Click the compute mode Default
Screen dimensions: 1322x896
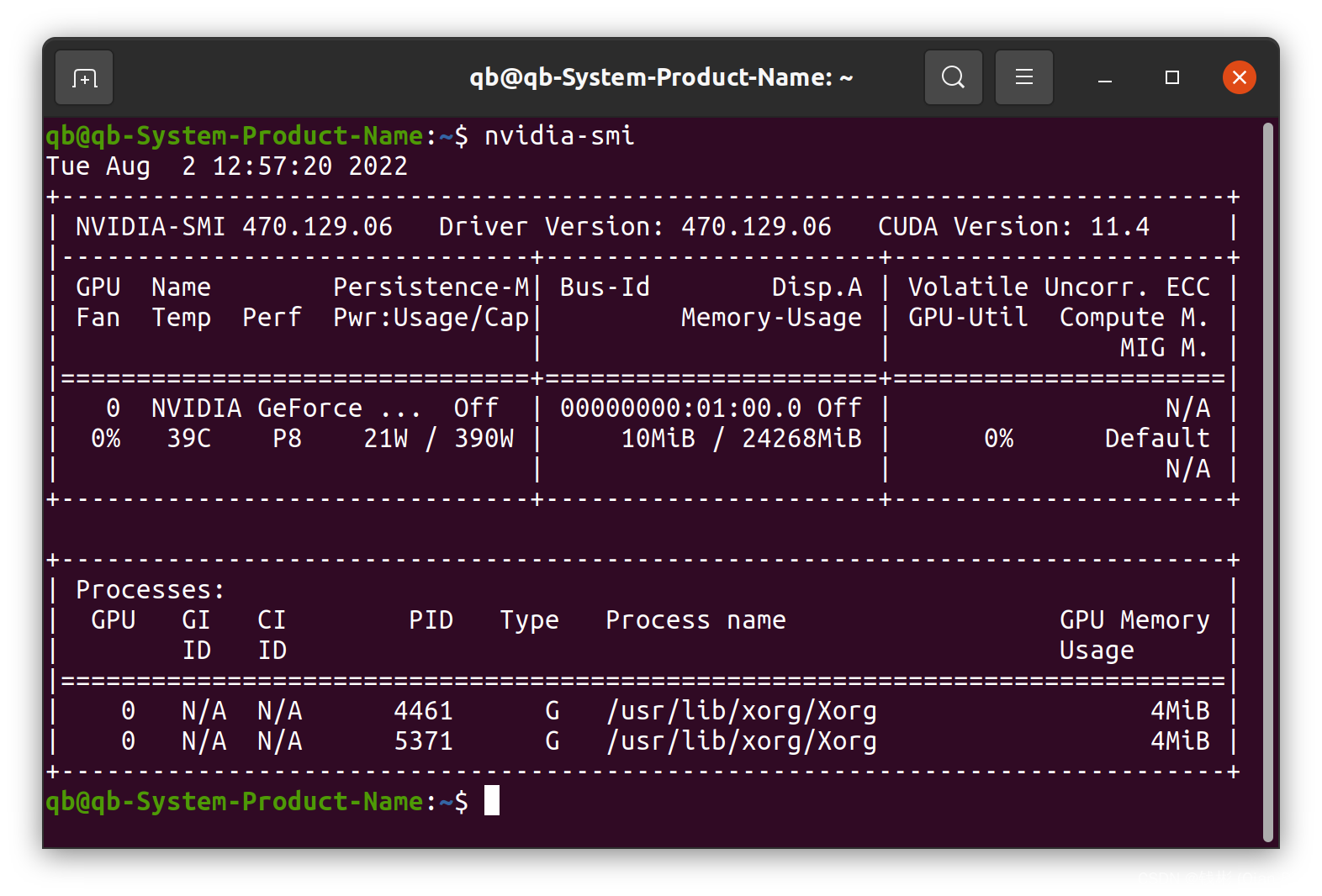pos(1157,438)
